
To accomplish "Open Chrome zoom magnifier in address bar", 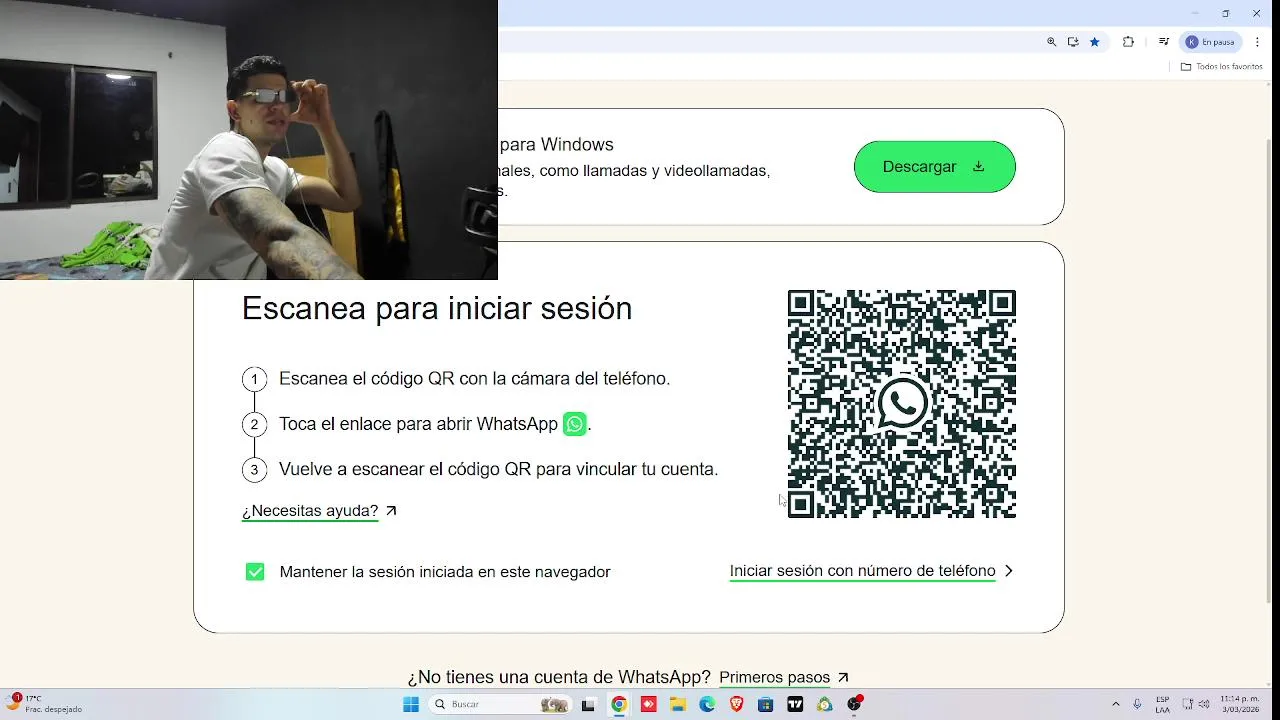I will tap(1051, 42).
